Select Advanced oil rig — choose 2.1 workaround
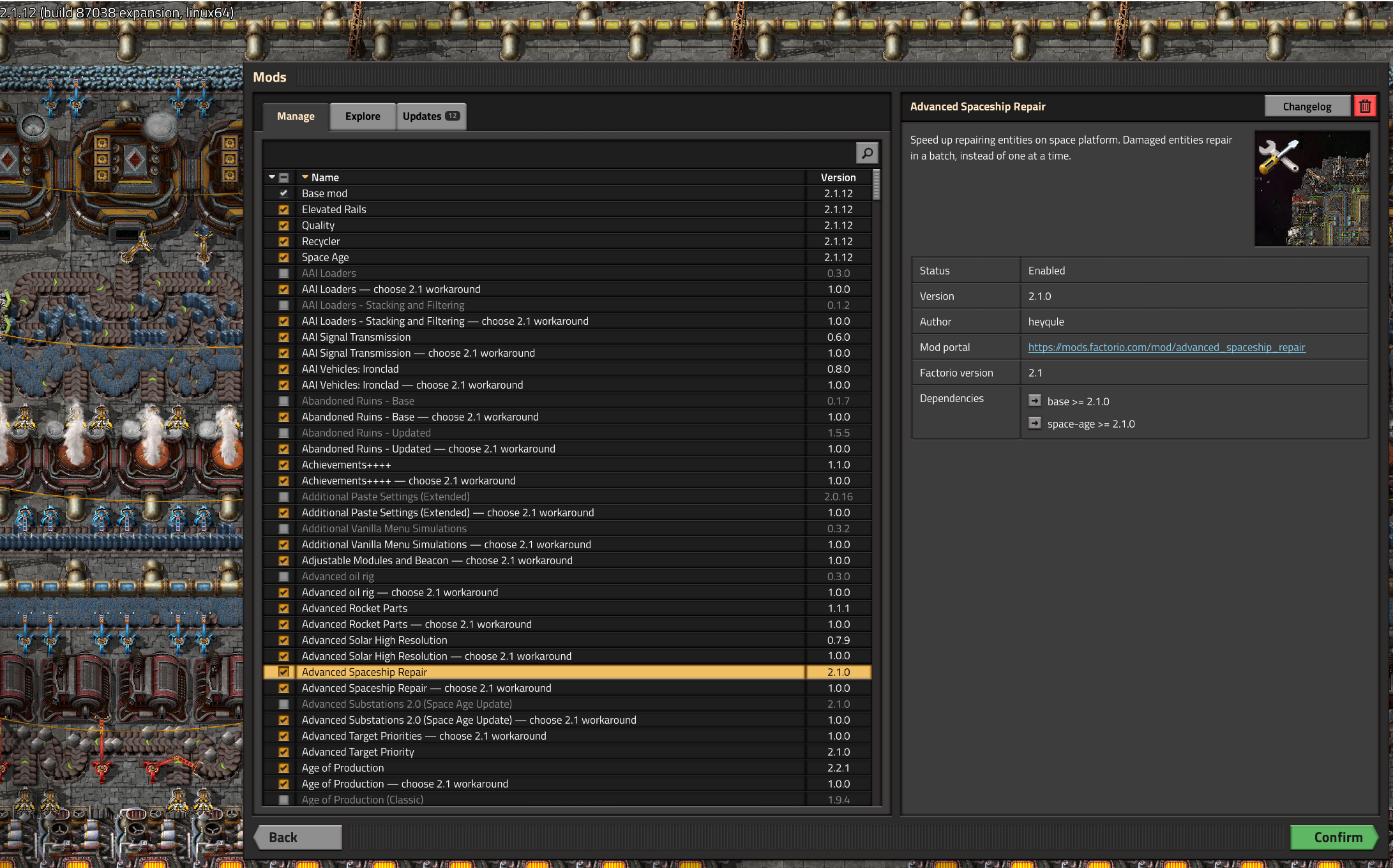The height and width of the screenshot is (868, 1393). [567, 592]
